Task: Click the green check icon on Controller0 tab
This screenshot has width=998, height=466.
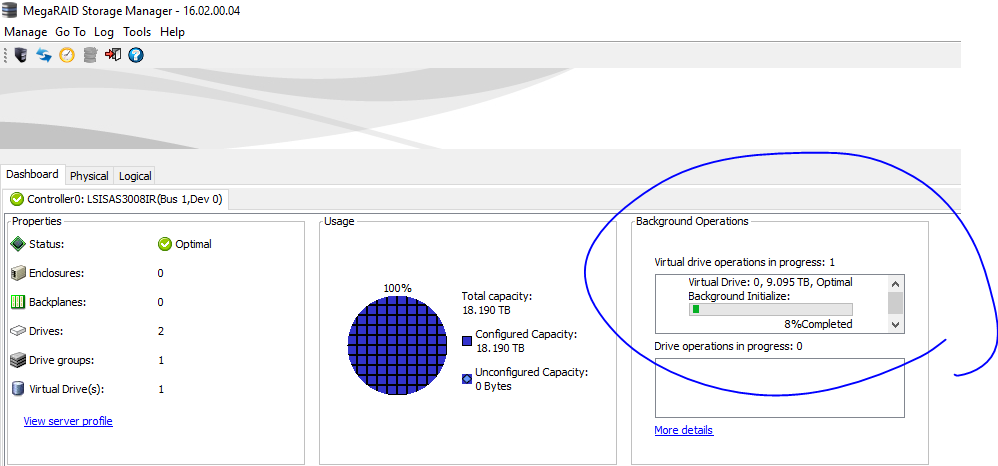Action: click(18, 199)
